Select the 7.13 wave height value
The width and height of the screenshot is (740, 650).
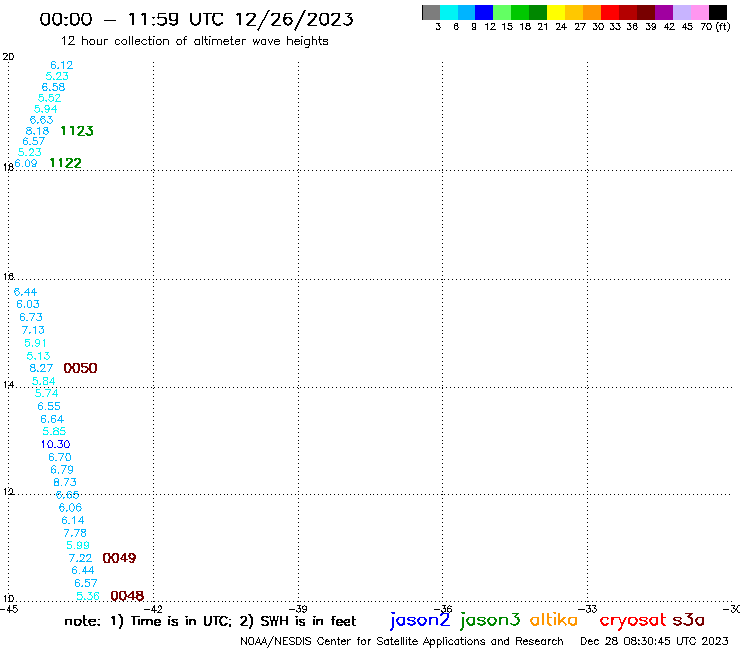pyautogui.click(x=33, y=330)
